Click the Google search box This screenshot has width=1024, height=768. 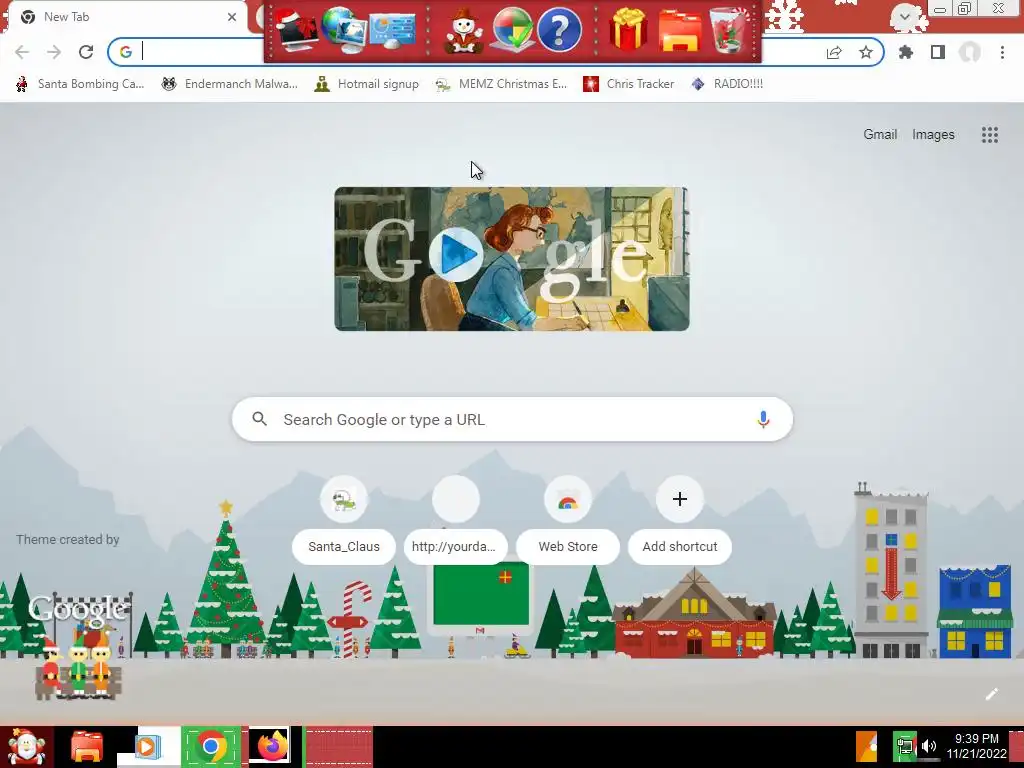512,419
